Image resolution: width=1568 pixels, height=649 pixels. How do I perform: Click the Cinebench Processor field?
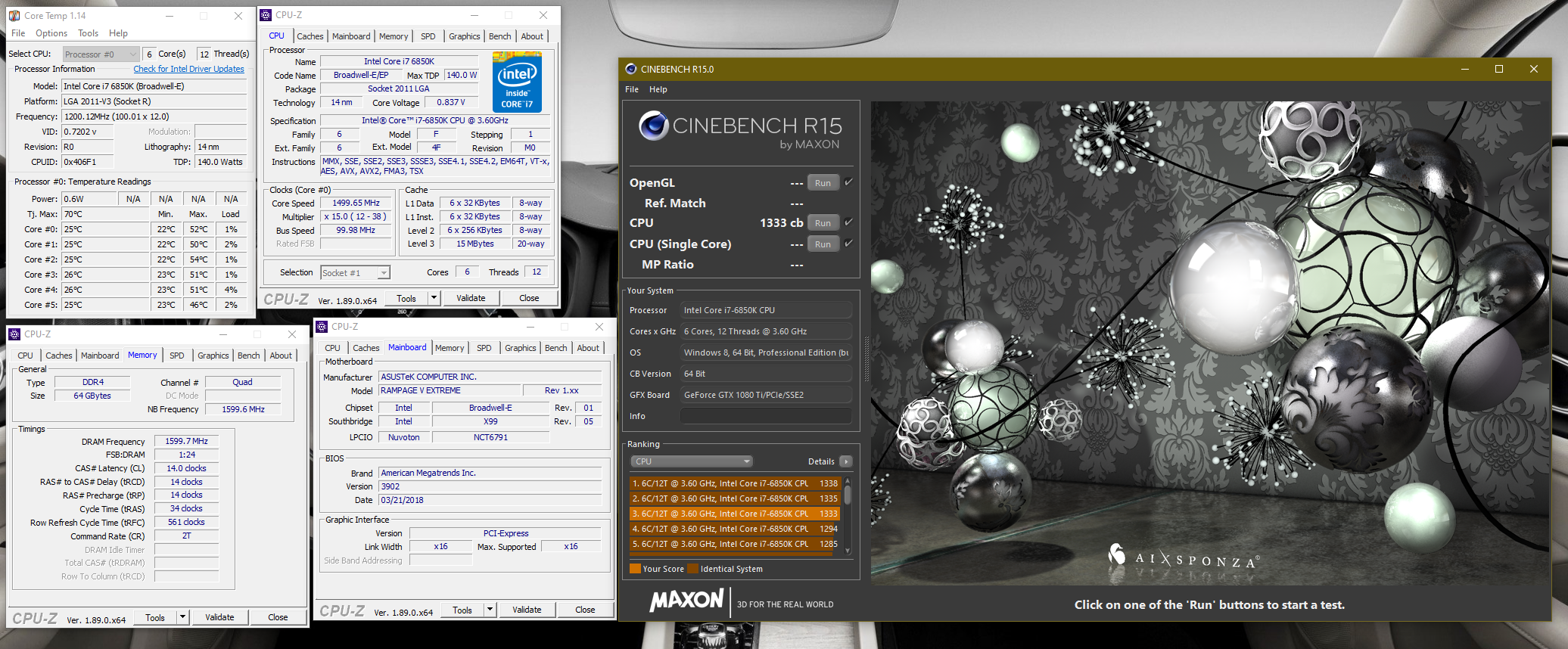point(765,310)
